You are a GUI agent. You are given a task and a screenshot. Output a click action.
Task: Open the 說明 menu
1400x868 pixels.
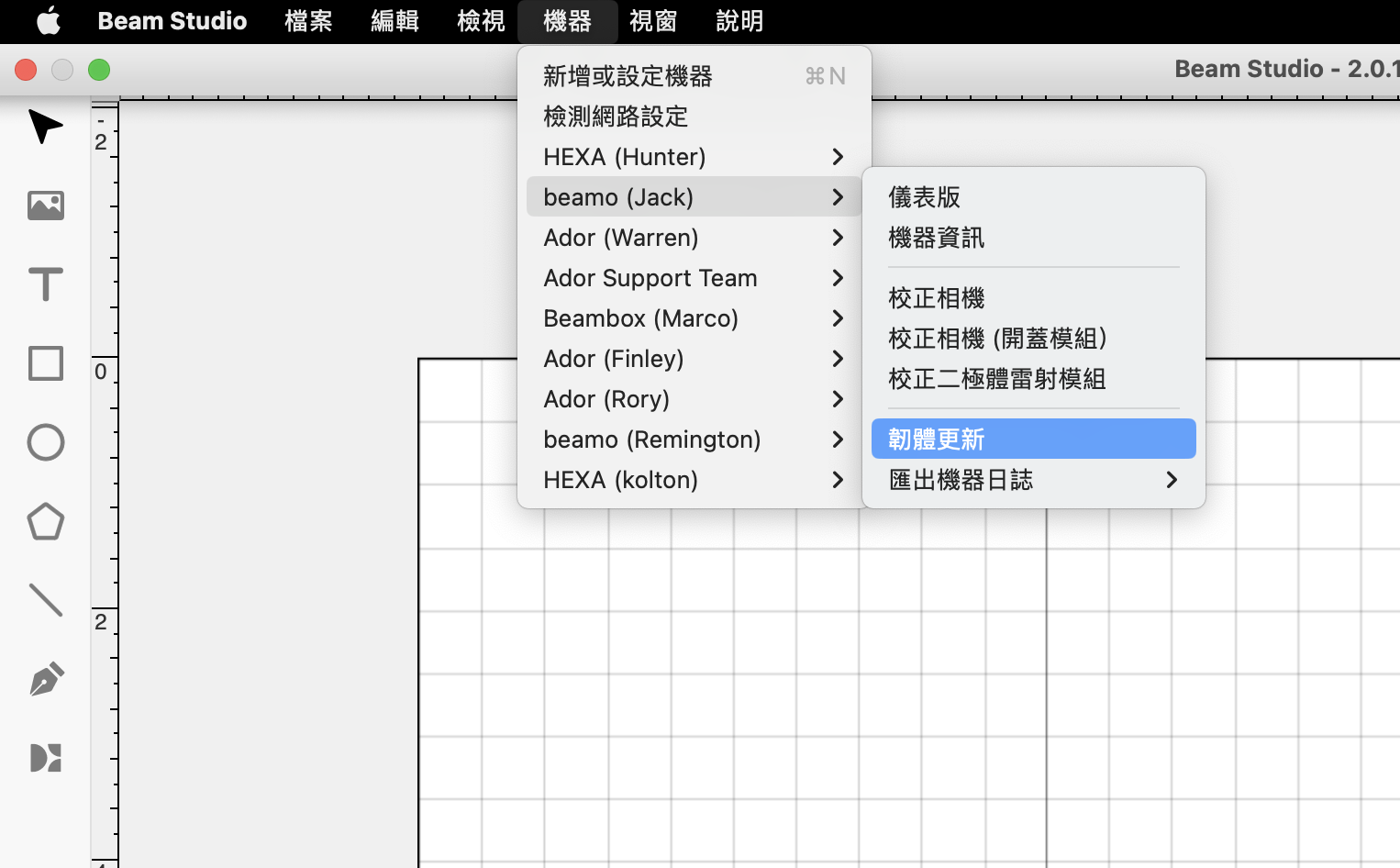pos(739,20)
